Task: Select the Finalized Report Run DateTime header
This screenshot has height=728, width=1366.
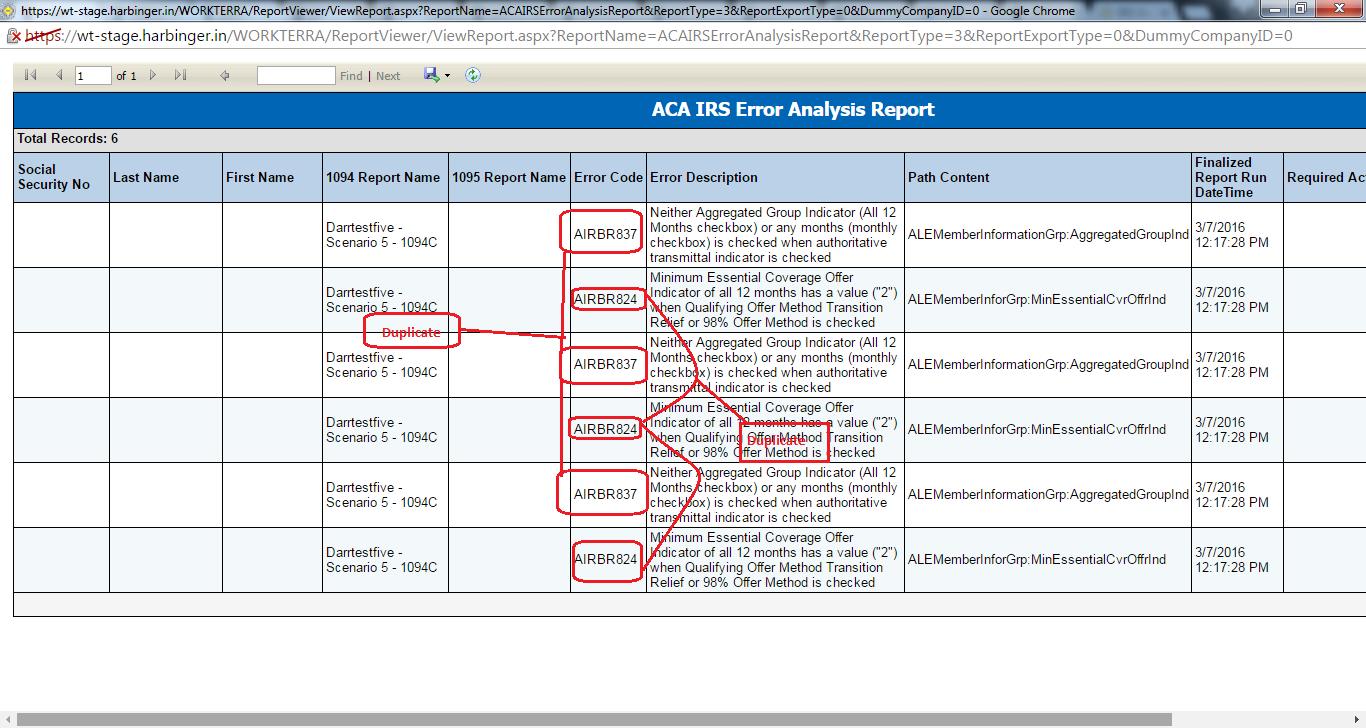Action: pos(1237,177)
